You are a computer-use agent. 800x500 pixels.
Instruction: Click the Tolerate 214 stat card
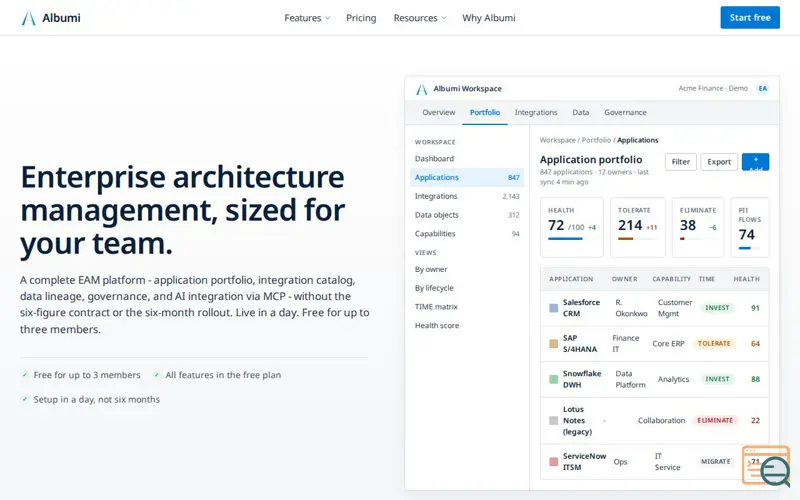tap(638, 228)
